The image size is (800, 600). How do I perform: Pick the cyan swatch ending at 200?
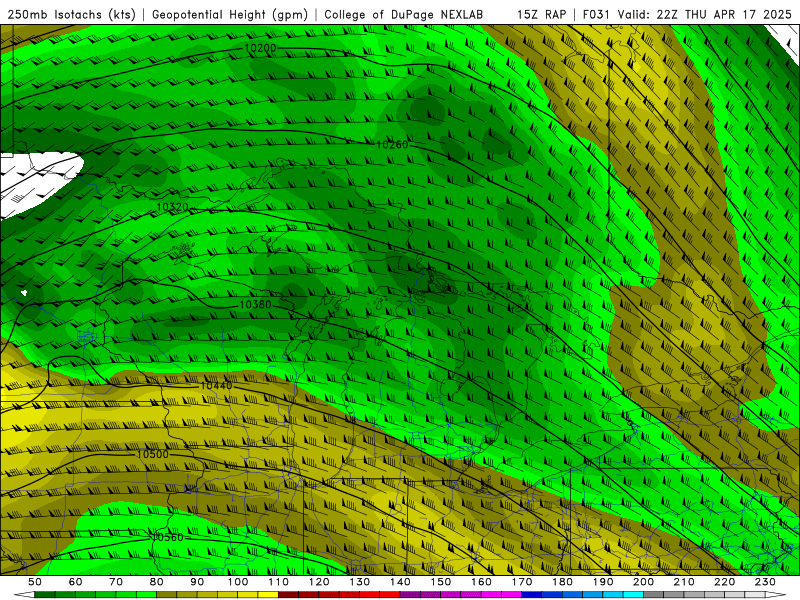click(633, 595)
